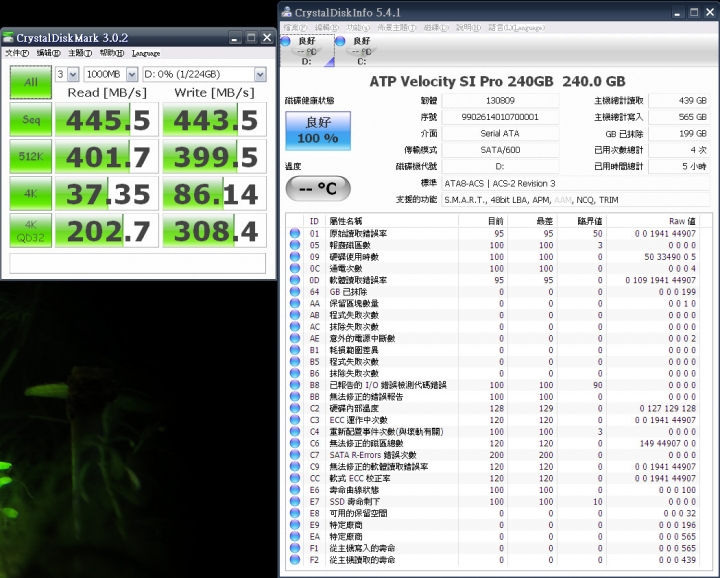Click status orb of attribute AB row

295,315
